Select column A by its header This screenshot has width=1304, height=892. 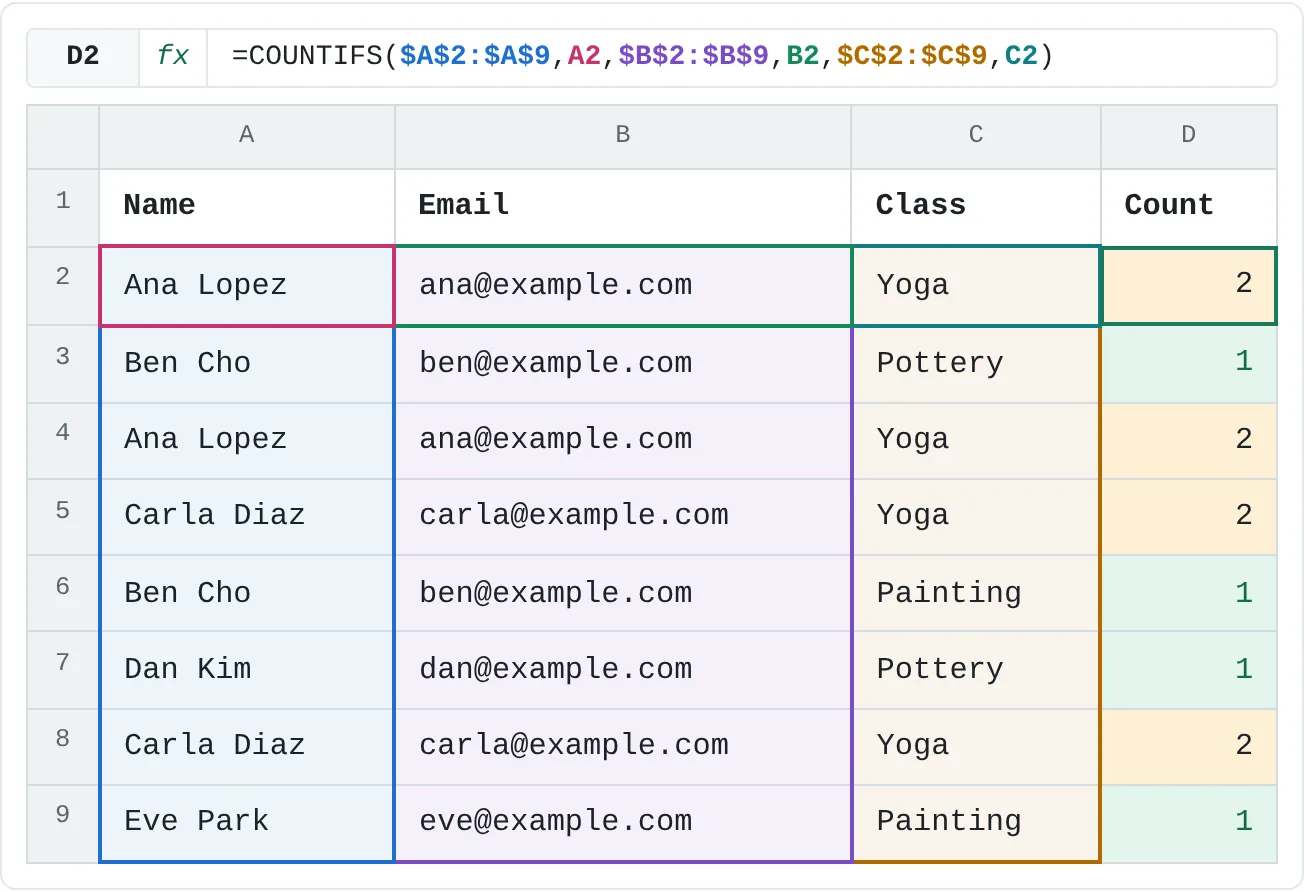(247, 135)
